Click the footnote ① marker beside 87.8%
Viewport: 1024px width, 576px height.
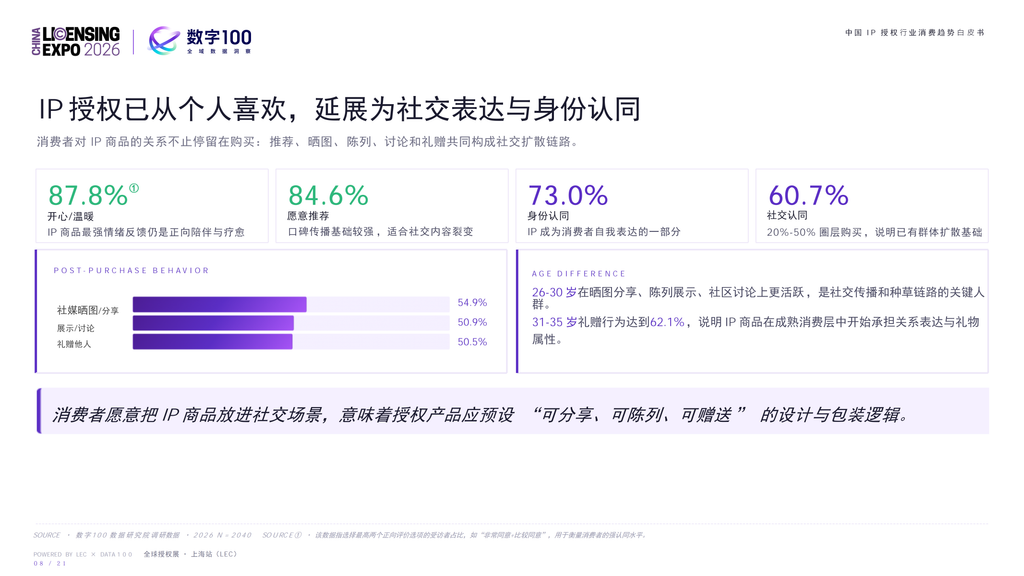click(134, 188)
